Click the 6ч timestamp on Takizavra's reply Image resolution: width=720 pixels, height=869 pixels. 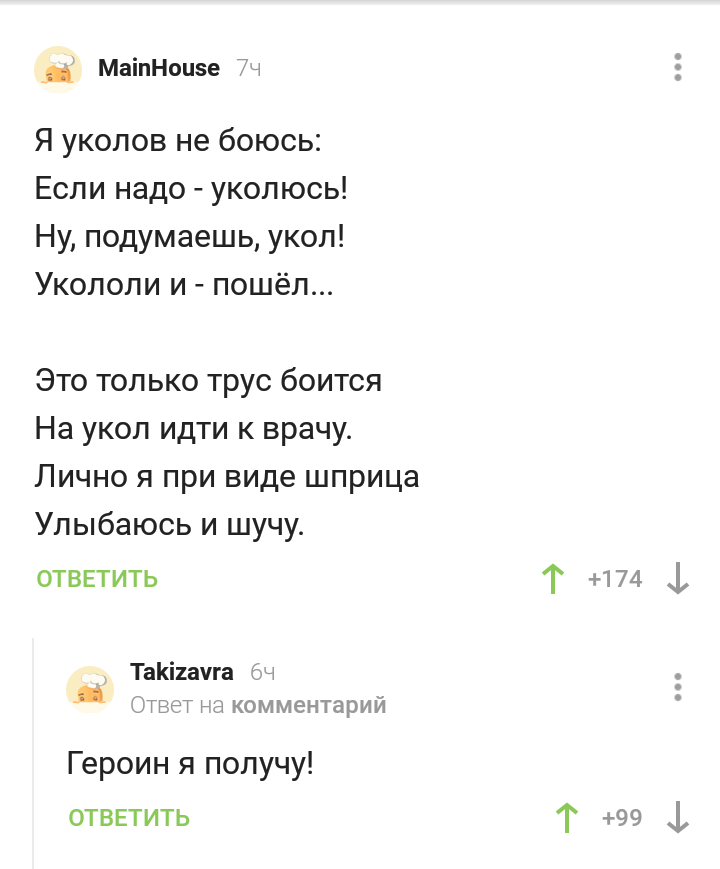tap(262, 670)
